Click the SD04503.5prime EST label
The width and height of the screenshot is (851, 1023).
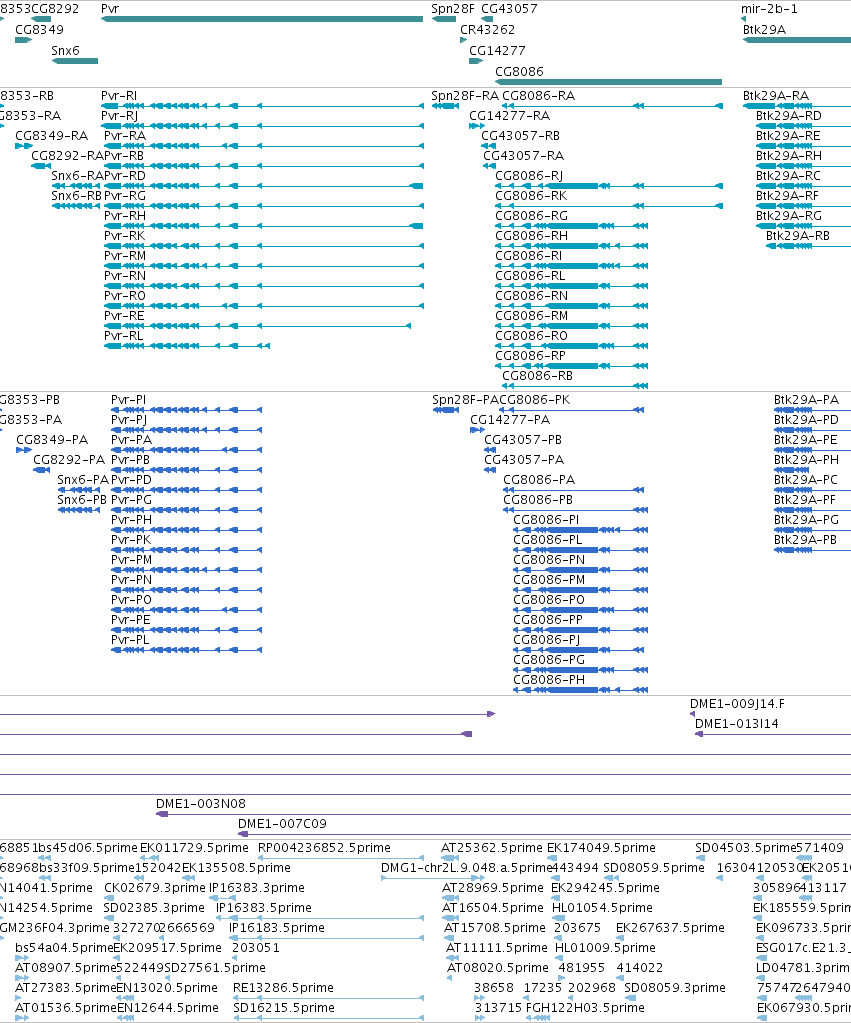point(745,848)
